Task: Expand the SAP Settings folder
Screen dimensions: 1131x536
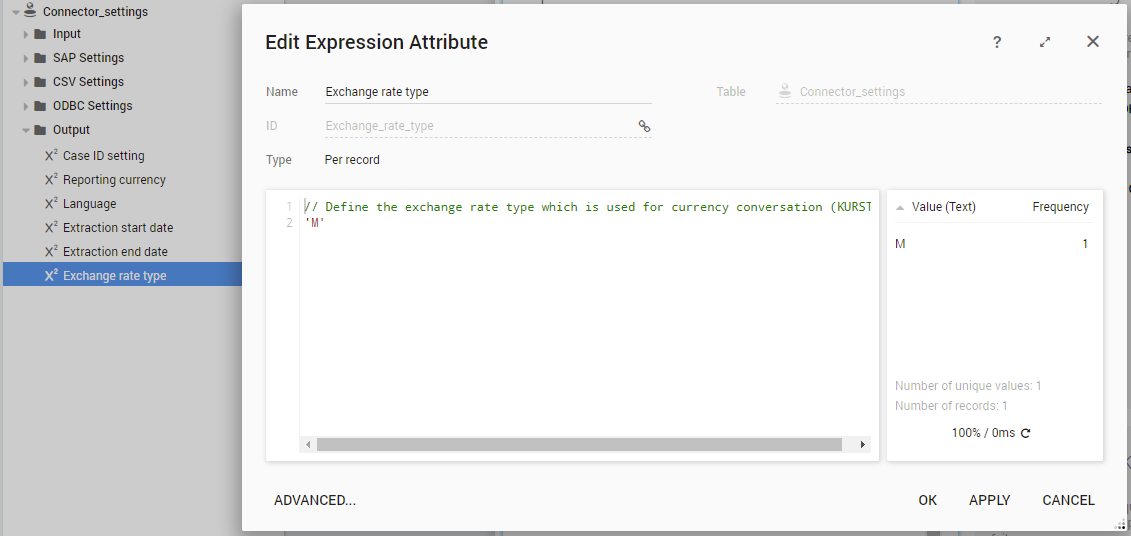Action: (27, 58)
